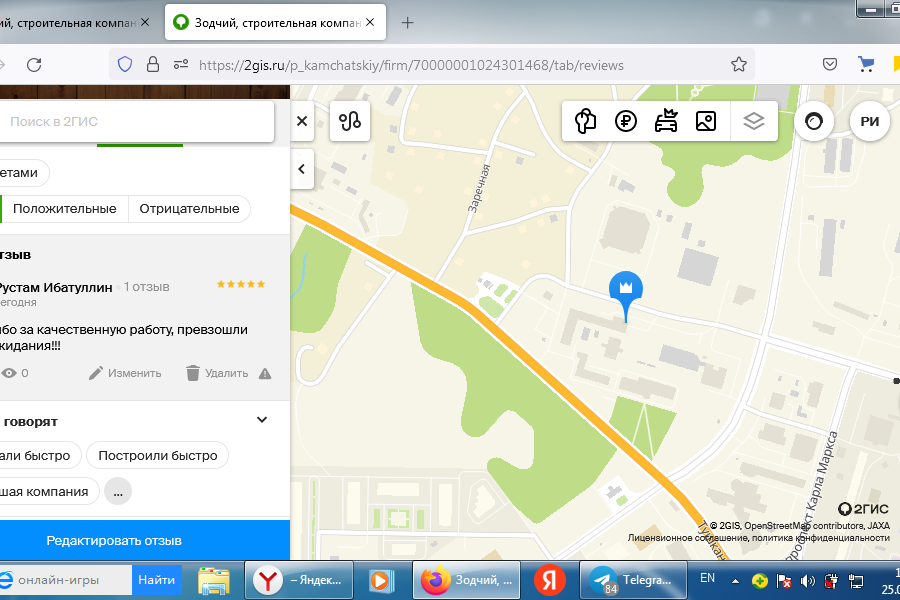This screenshot has width=900, height=600.
Task: Open the map layers stack icon
Action: [x=754, y=121]
